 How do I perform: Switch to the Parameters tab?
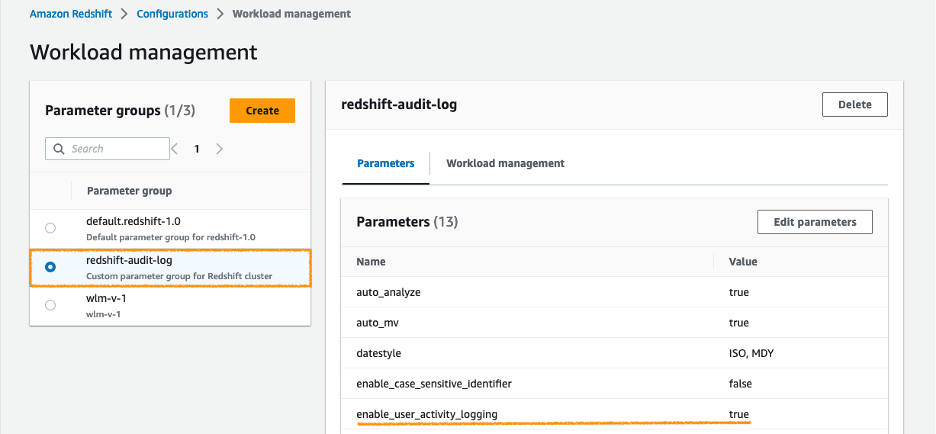point(385,163)
